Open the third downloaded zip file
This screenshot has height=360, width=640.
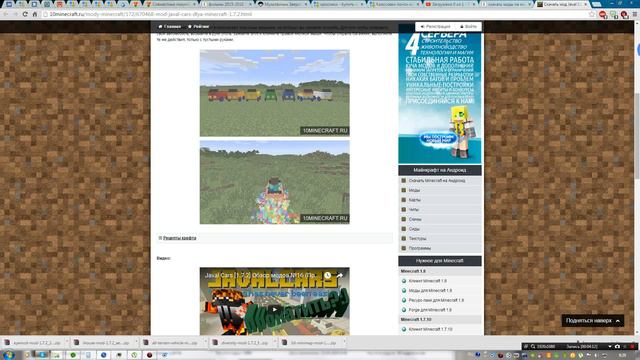(x=171, y=343)
